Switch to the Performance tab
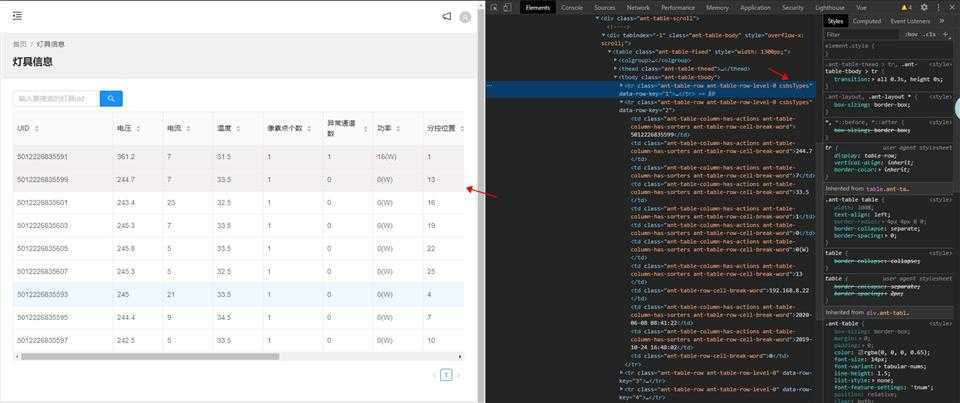This screenshot has width=960, height=403. coord(678,7)
